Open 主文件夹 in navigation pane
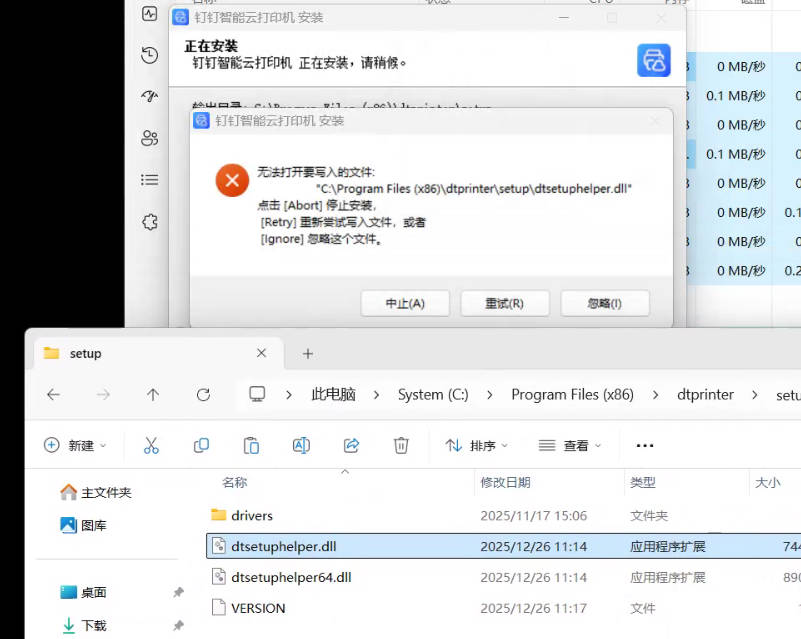The height and width of the screenshot is (639, 801). 96,492
